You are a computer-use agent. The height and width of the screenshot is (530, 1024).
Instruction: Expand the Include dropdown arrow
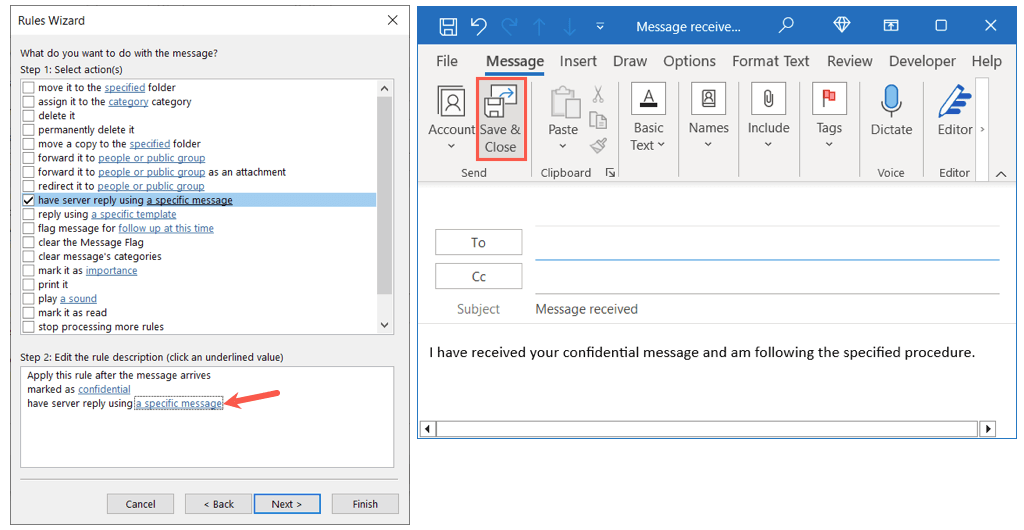click(x=769, y=144)
